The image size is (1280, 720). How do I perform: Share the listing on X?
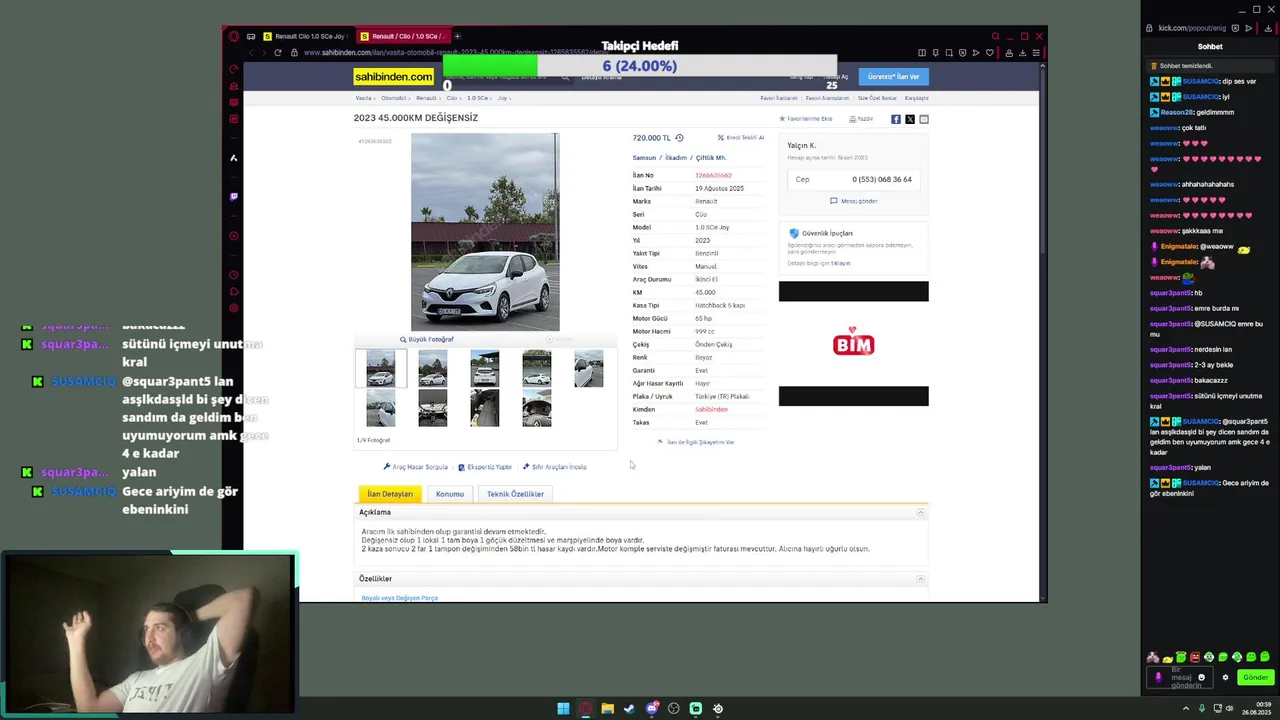point(910,119)
